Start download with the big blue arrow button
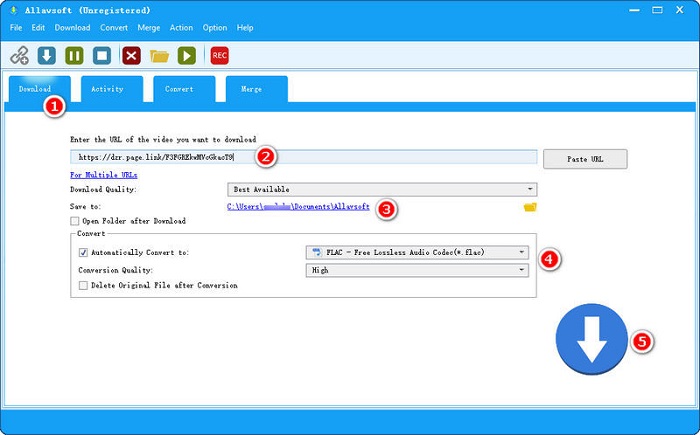 [x=592, y=339]
